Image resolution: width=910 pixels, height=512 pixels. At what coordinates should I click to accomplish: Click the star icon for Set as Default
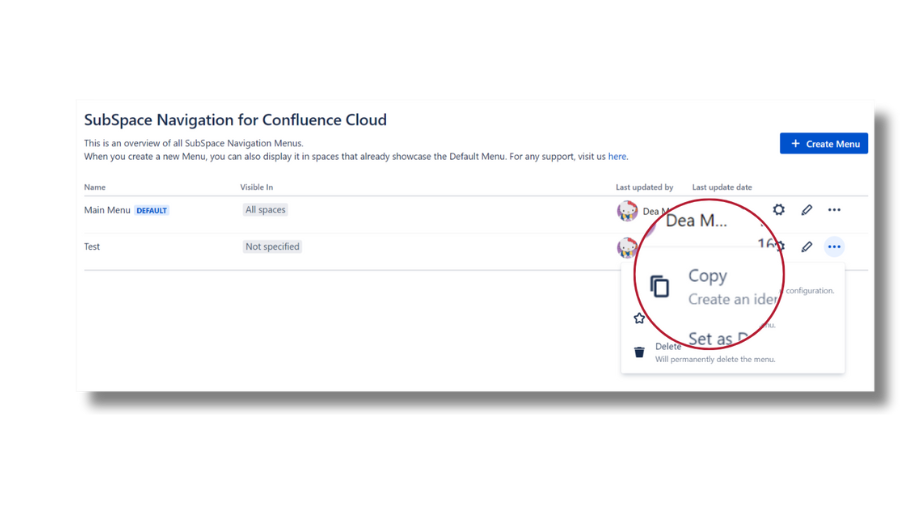click(x=640, y=318)
